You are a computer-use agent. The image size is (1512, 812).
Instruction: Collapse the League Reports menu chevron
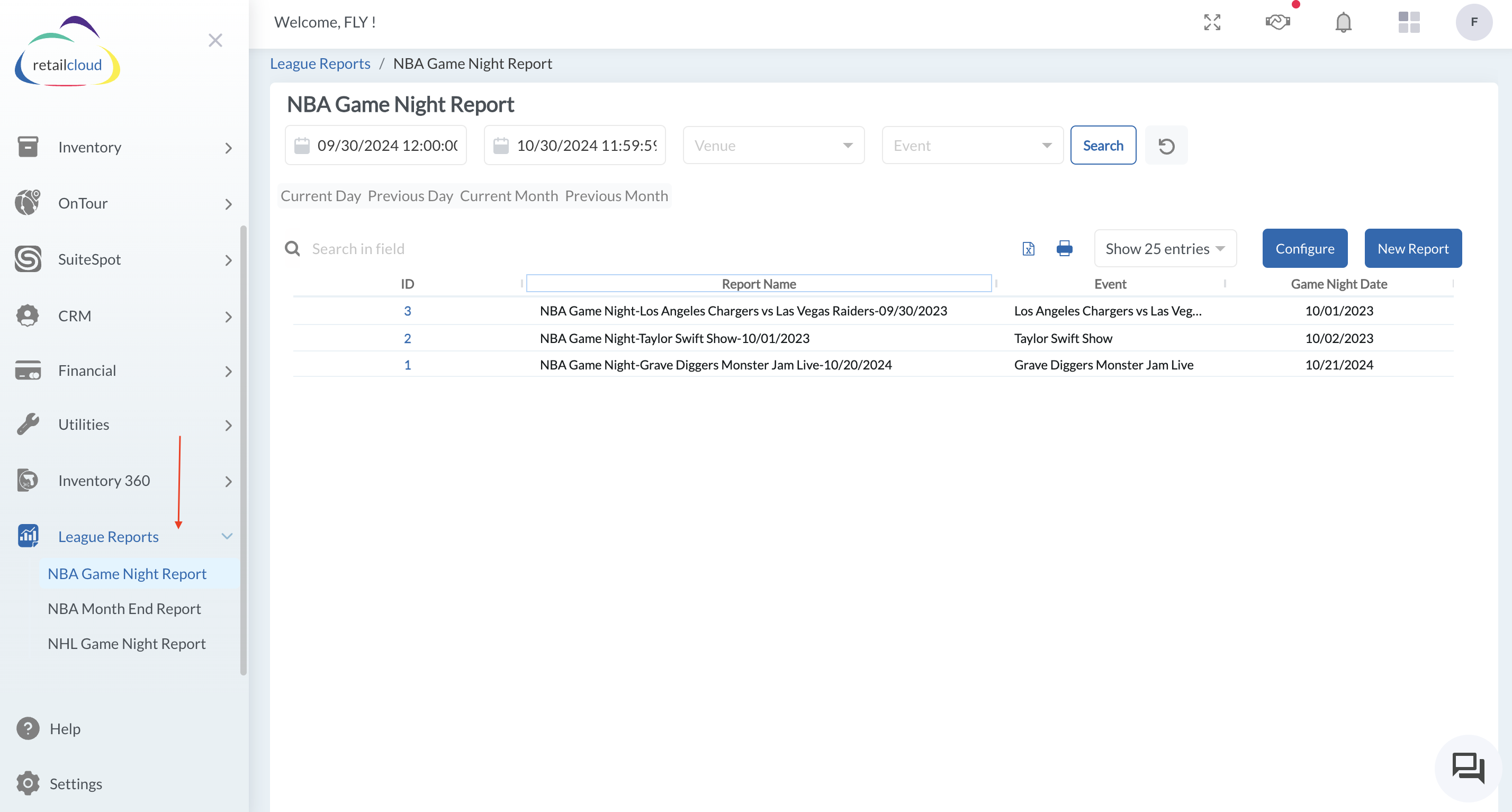tap(227, 536)
